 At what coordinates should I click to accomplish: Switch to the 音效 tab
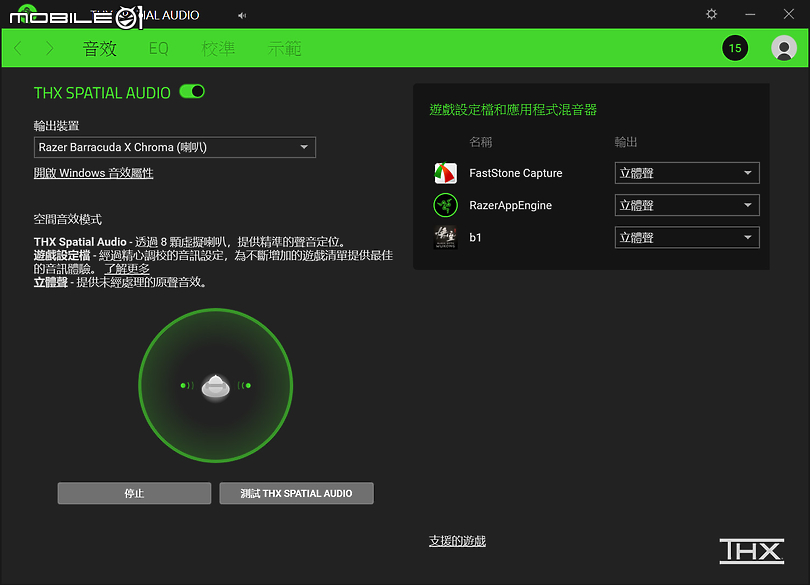point(100,49)
